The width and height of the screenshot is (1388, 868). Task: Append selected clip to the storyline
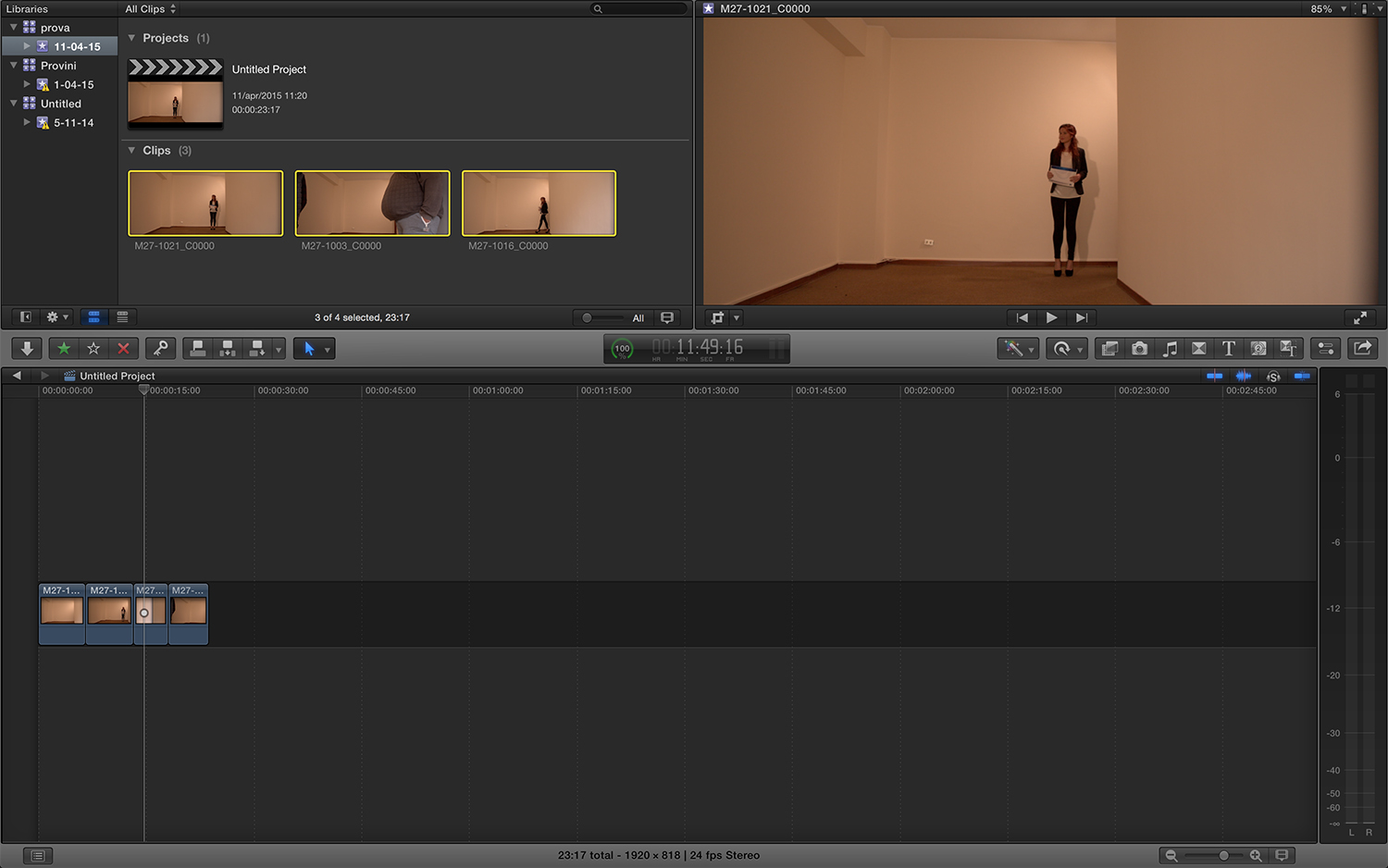point(257,348)
